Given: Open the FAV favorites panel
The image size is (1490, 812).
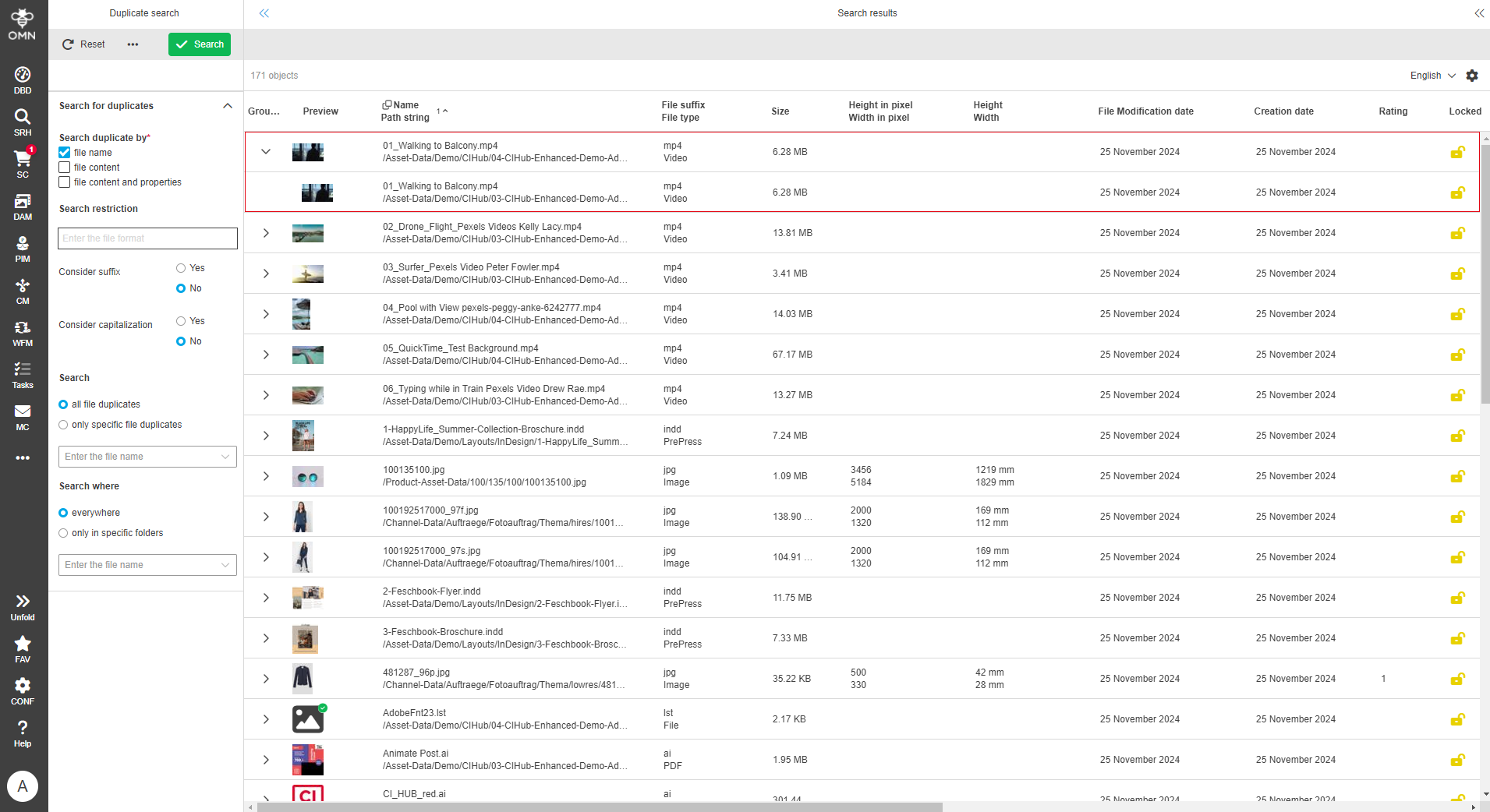Looking at the screenshot, I should [23, 645].
